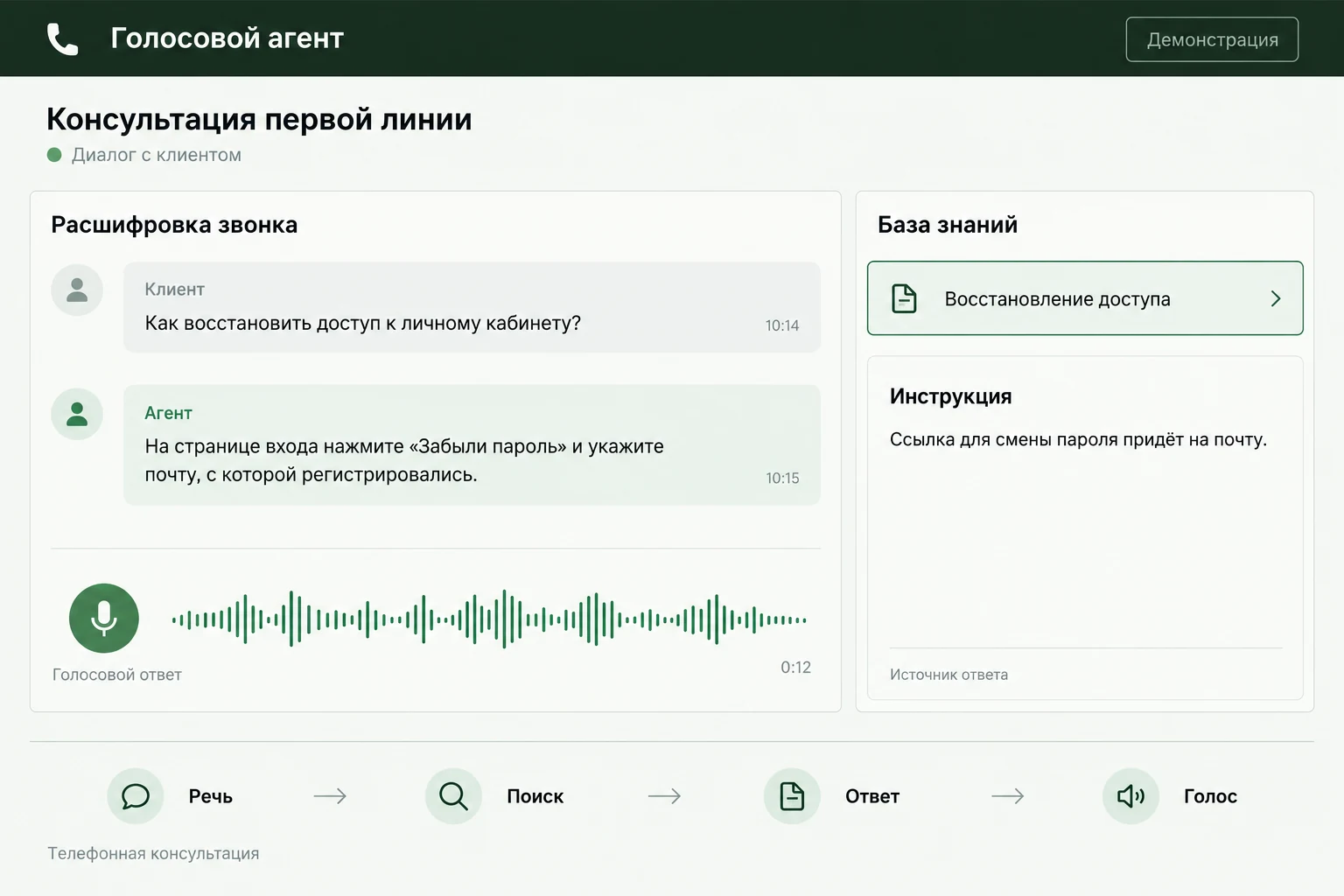The height and width of the screenshot is (896, 1344).
Task: Click the green status dot near Диалог с клиентом
Action: coord(54,155)
